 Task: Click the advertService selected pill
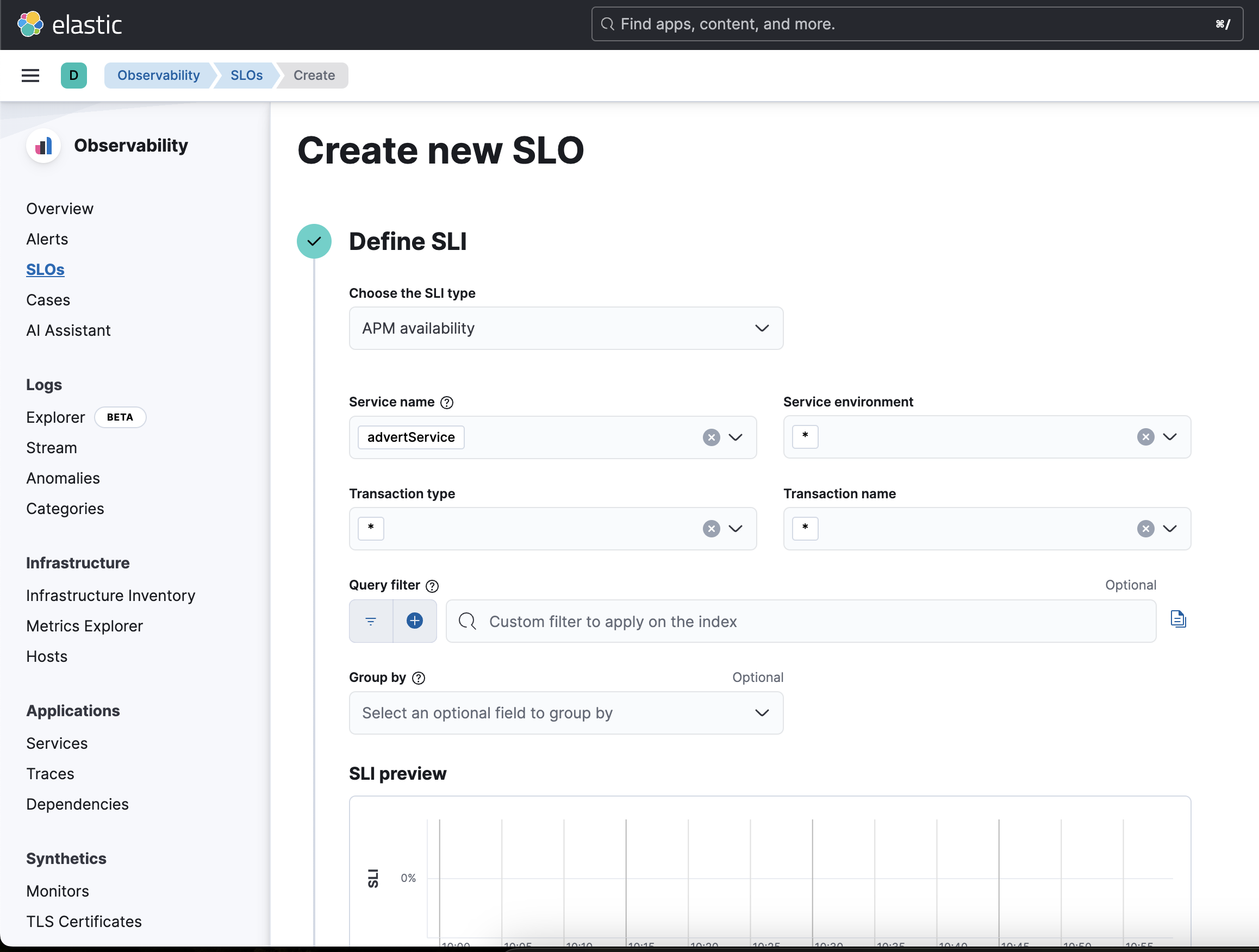(411, 437)
